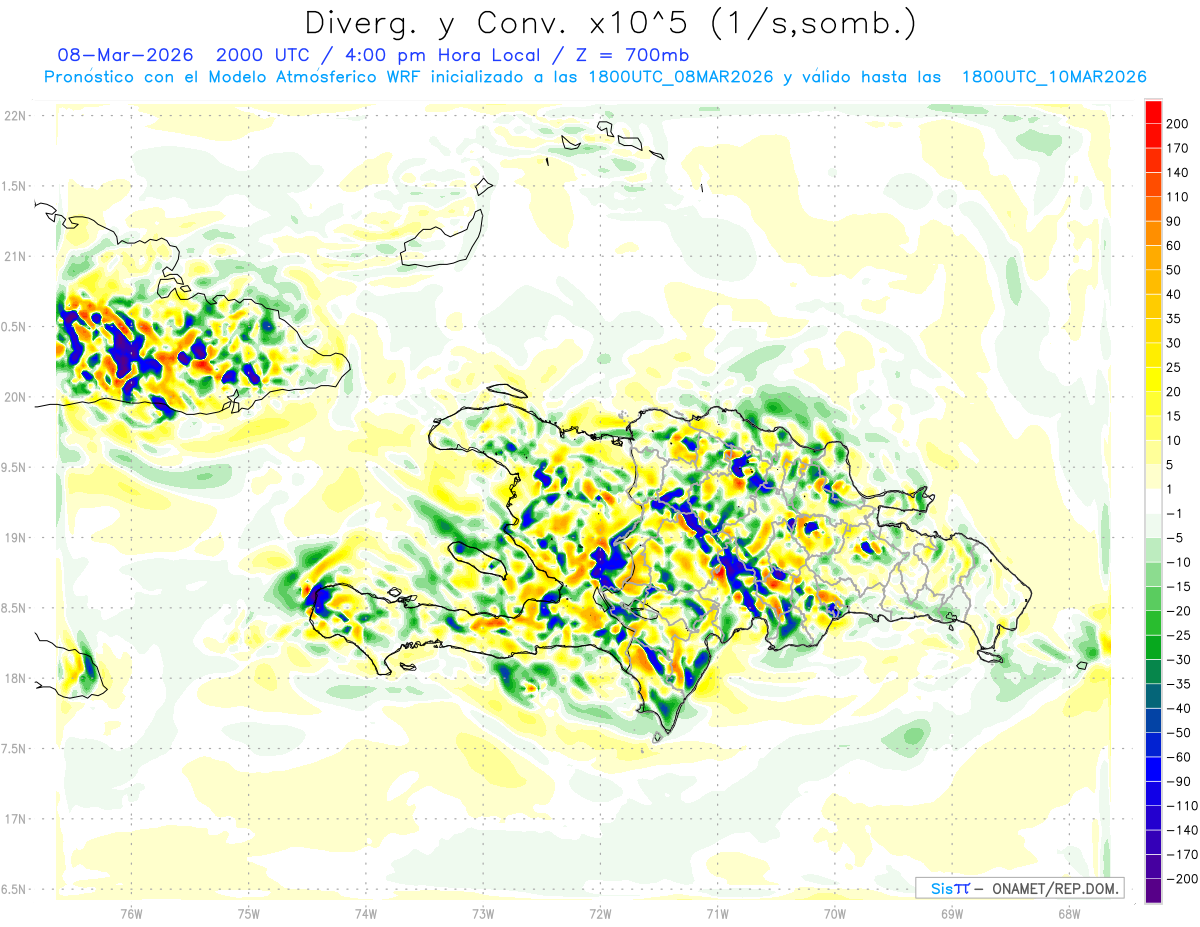
Task: Click the '76W' longitude label
Action: (x=131, y=914)
